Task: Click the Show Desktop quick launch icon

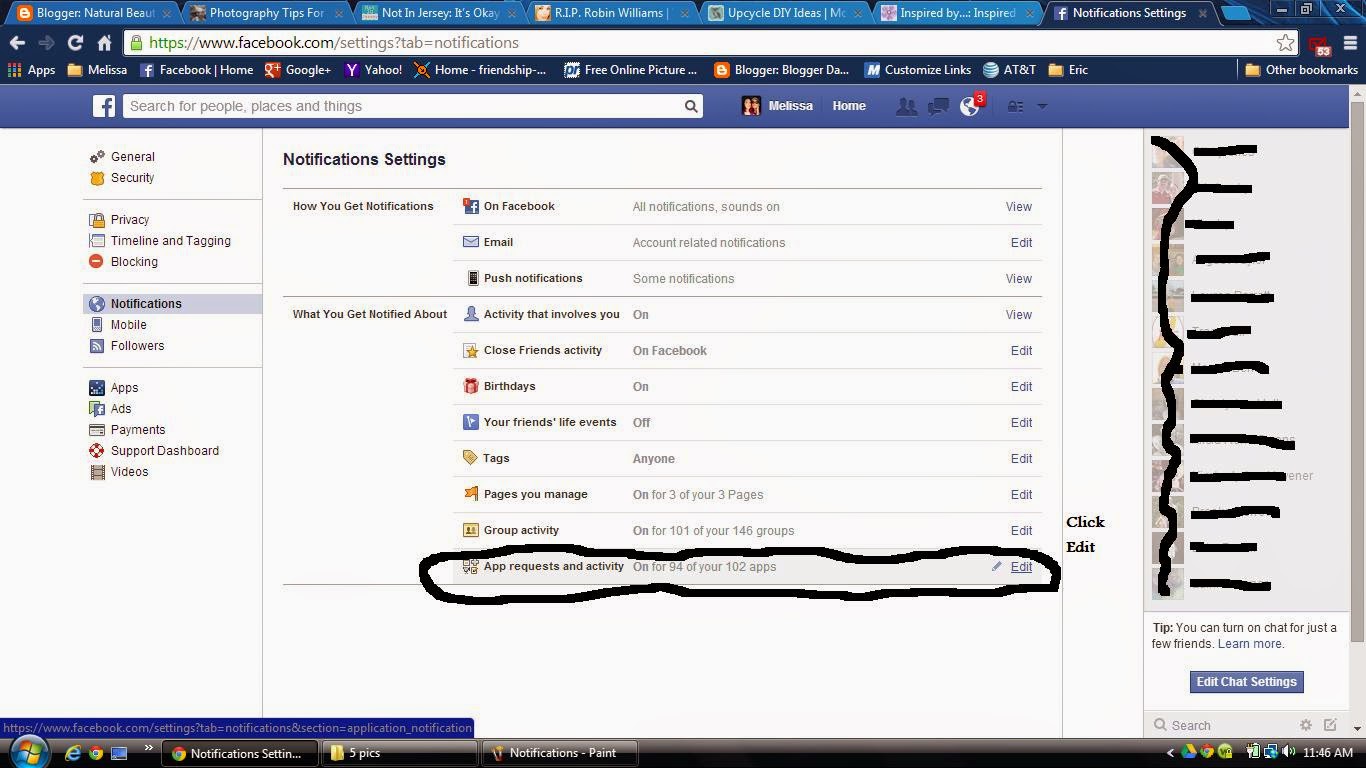Action: coord(119,753)
